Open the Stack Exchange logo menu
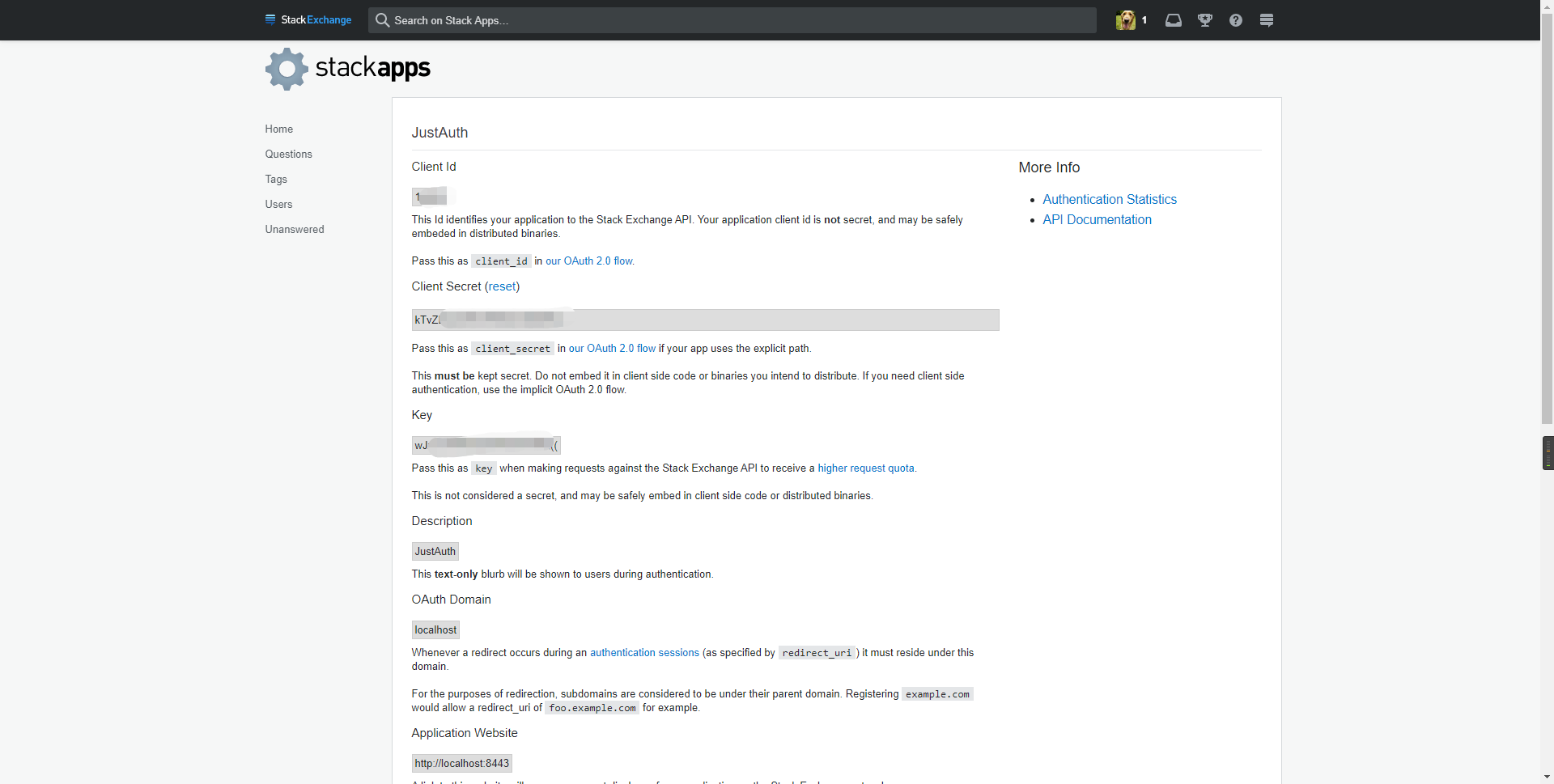Image resolution: width=1554 pixels, height=784 pixels. [308, 19]
